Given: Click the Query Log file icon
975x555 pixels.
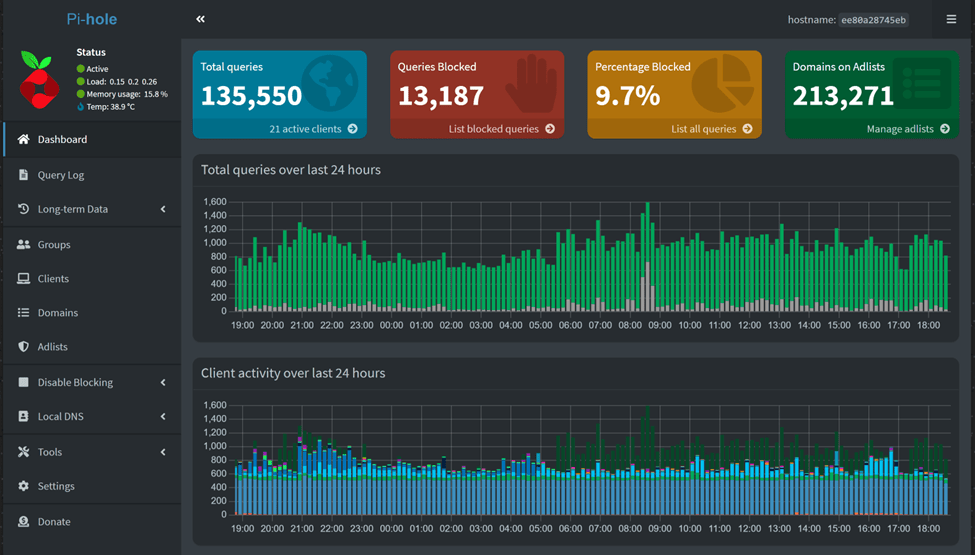Looking at the screenshot, I should point(24,175).
